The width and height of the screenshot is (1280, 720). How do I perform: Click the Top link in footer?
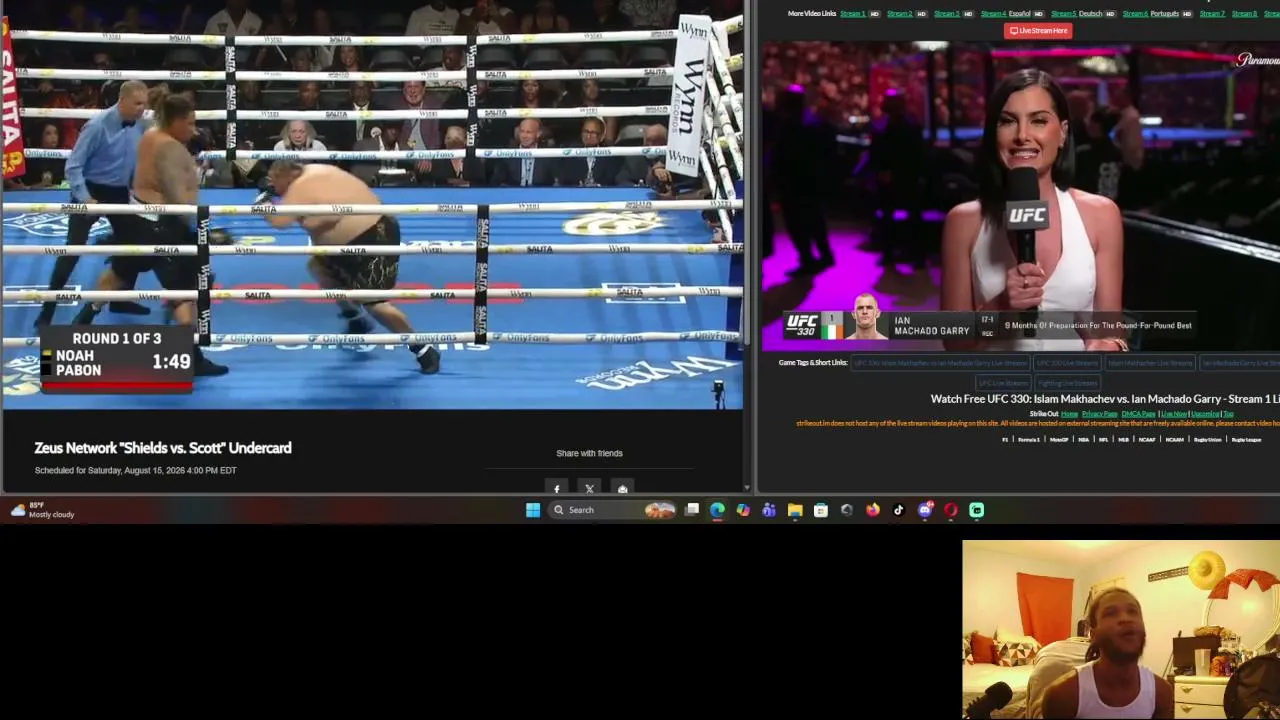click(x=1228, y=414)
